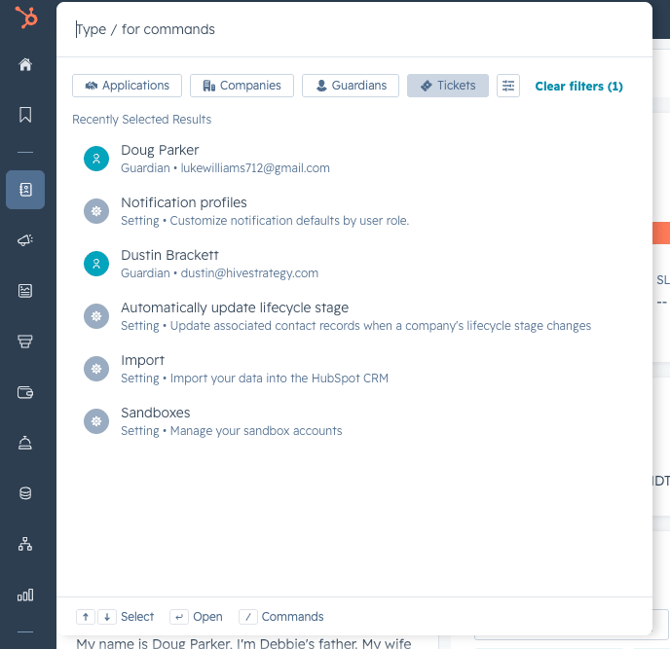Click the HubSpot sprocket logo
Screen dimensions: 670x649
pos(26,18)
